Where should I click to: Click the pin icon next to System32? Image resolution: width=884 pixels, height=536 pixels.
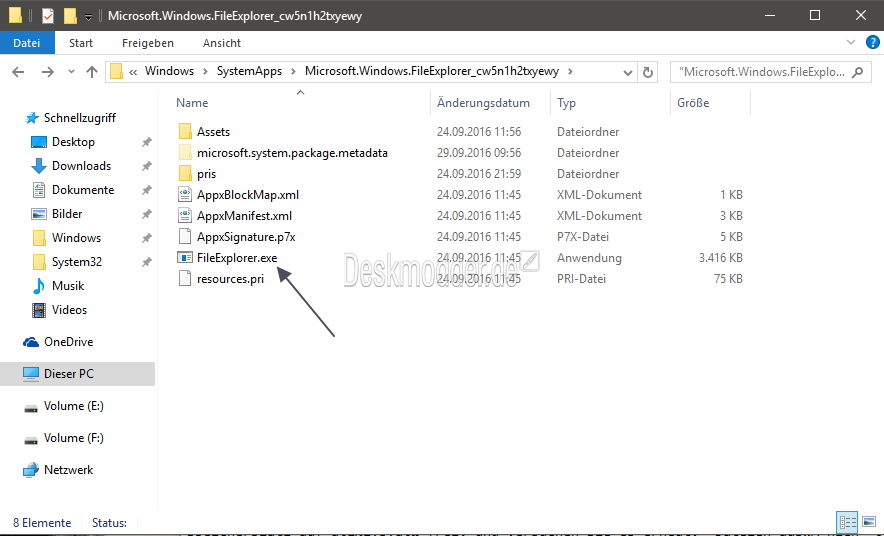[147, 262]
